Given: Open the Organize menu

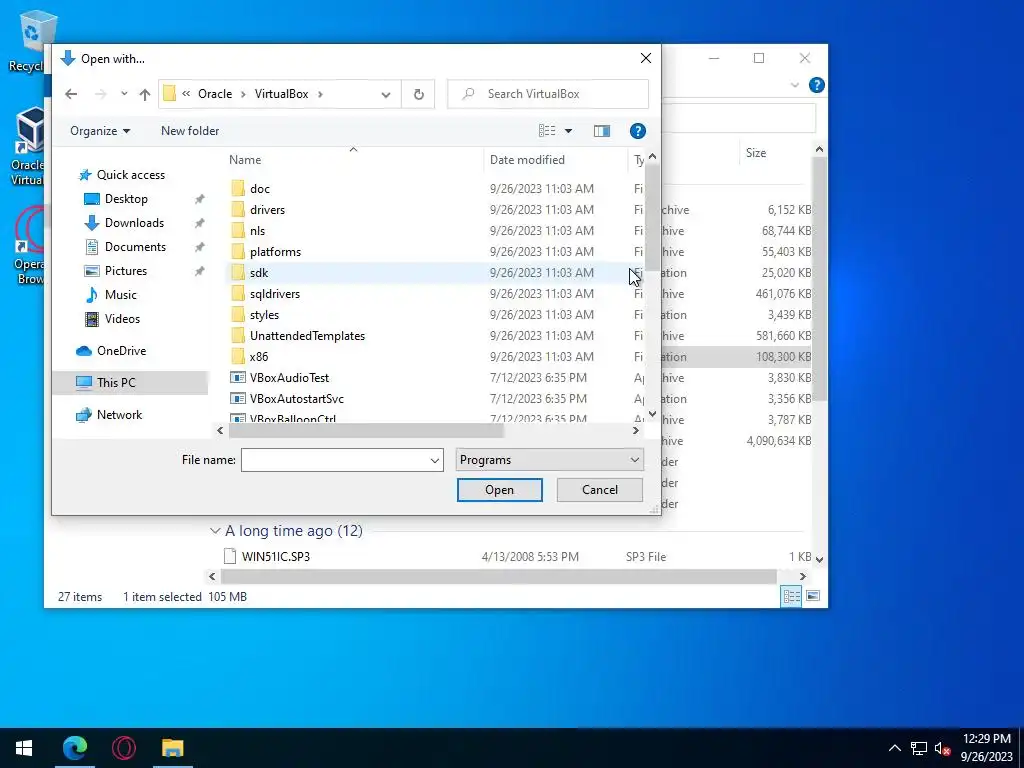Looking at the screenshot, I should click(x=100, y=131).
